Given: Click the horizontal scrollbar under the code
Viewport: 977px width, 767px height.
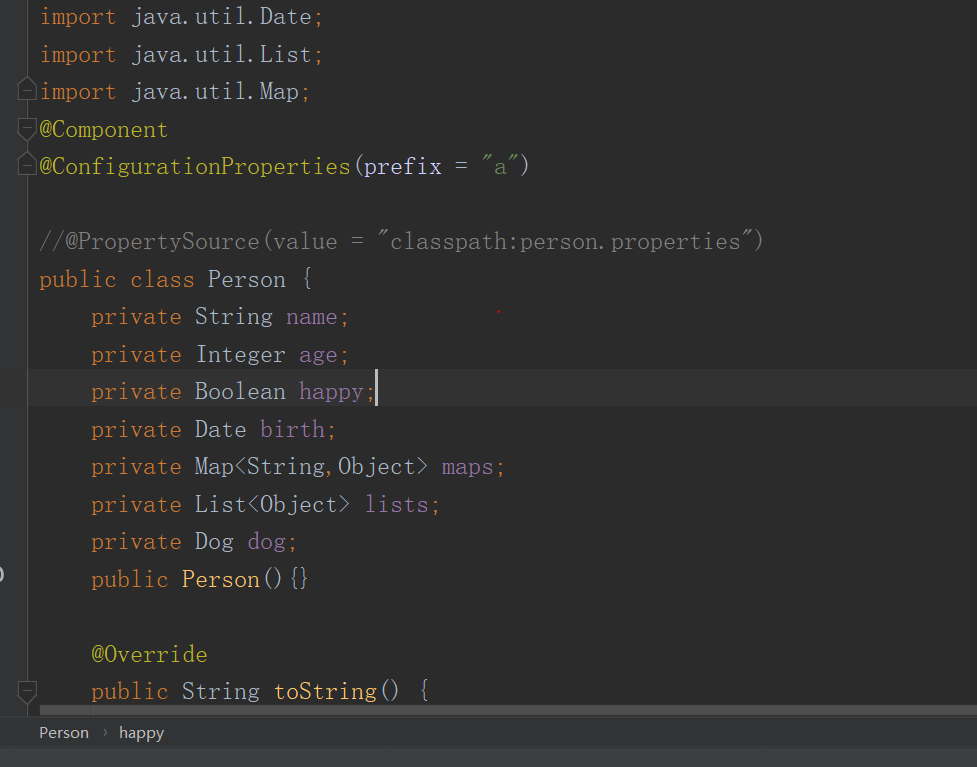Looking at the screenshot, I should tap(508, 710).
